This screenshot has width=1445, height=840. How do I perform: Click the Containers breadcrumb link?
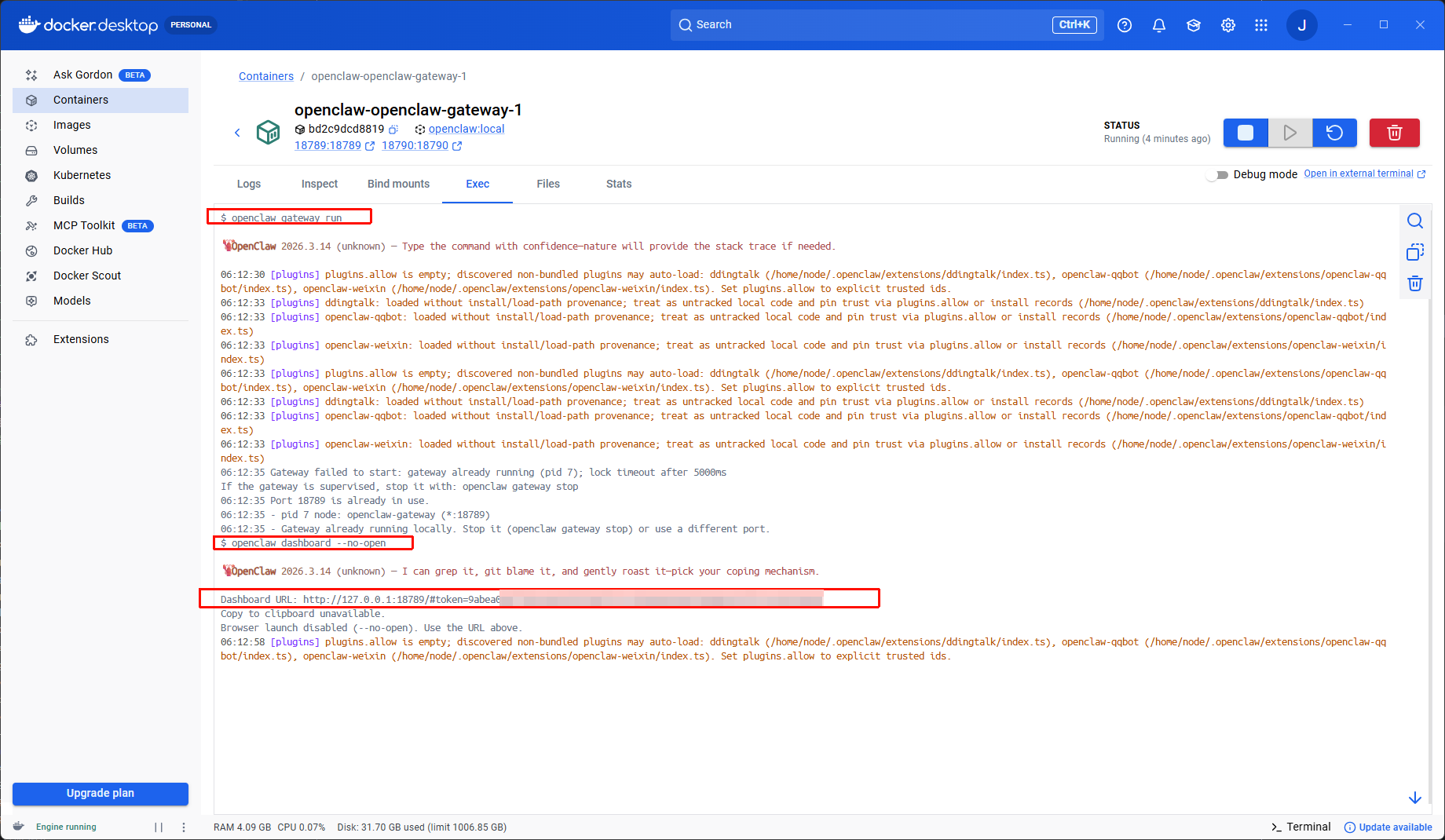[x=266, y=76]
